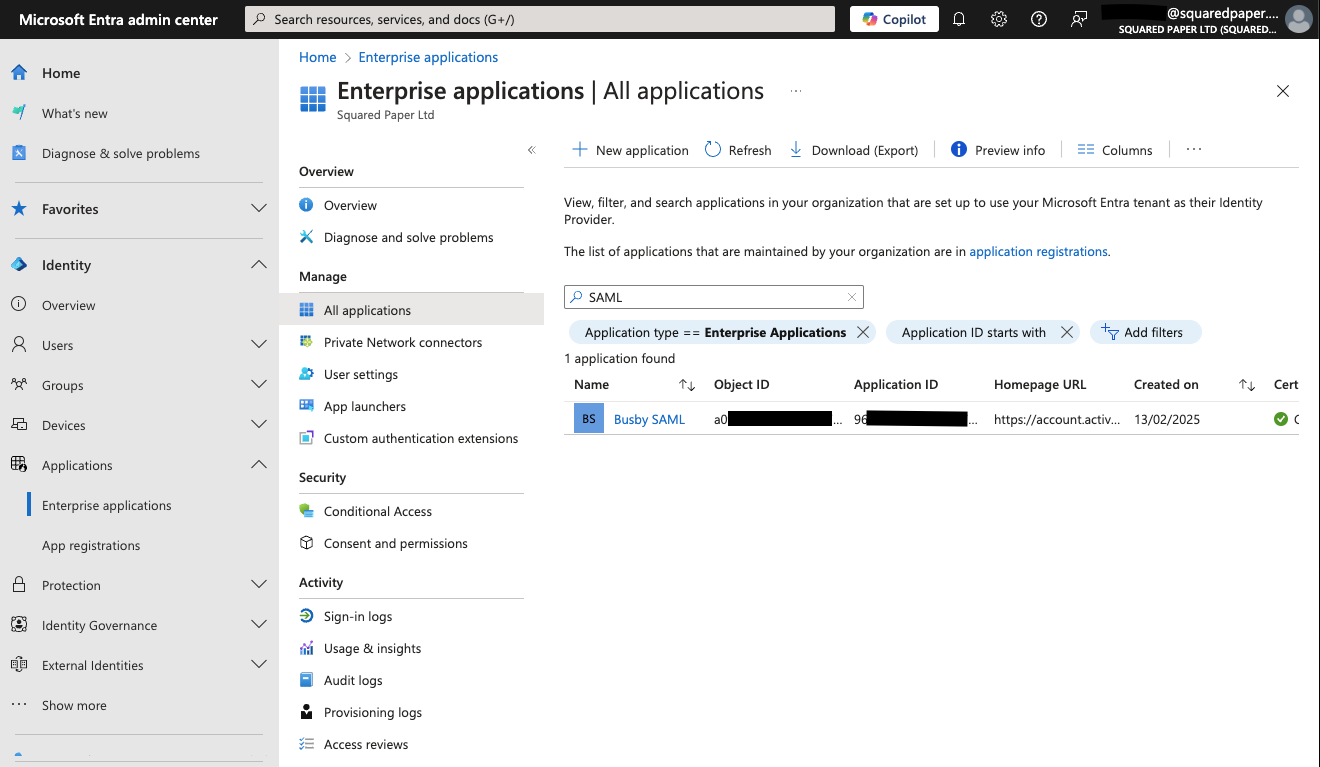Click the Refresh icon

coord(713,150)
